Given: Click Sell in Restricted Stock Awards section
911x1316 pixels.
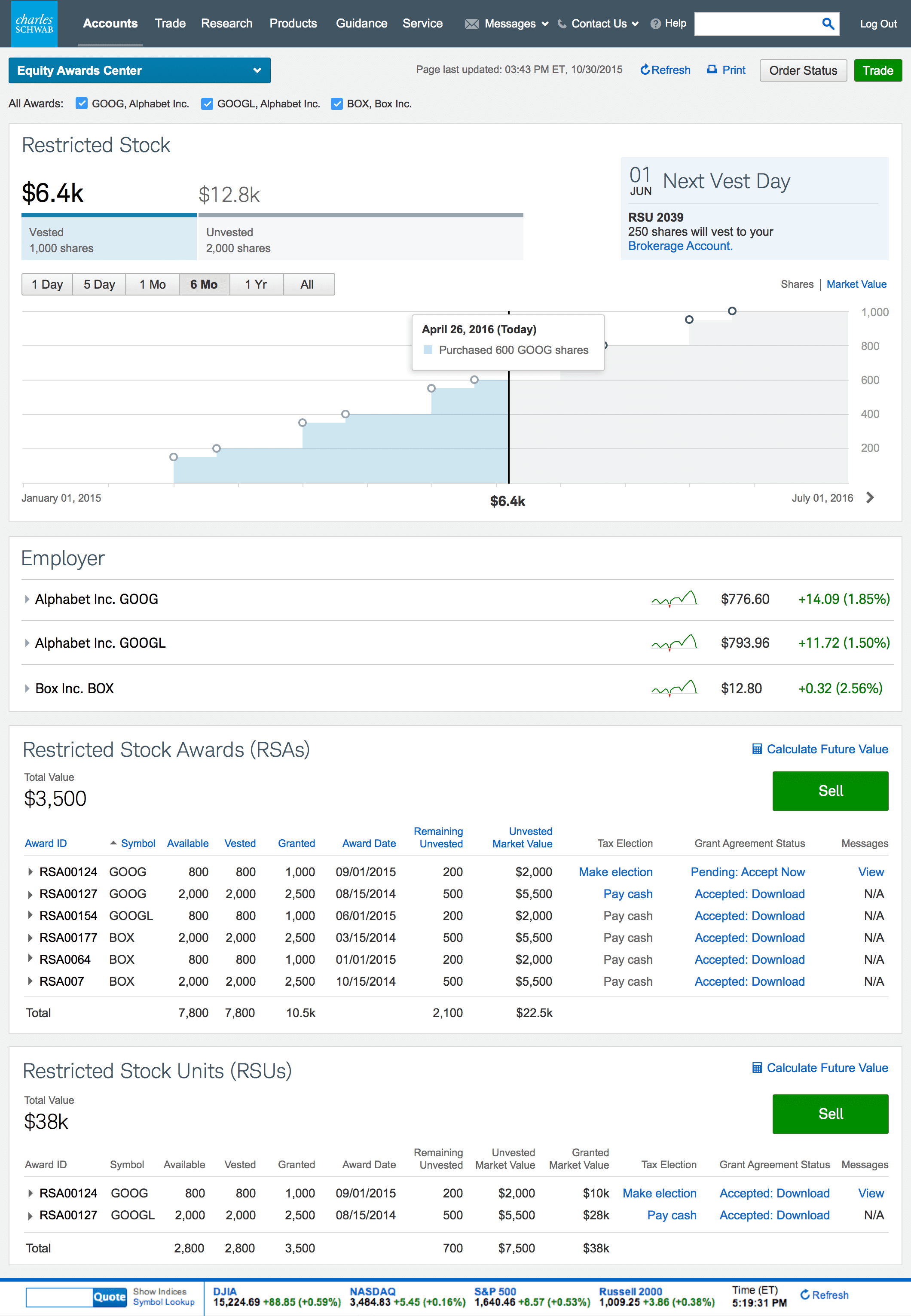Looking at the screenshot, I should 831,791.
